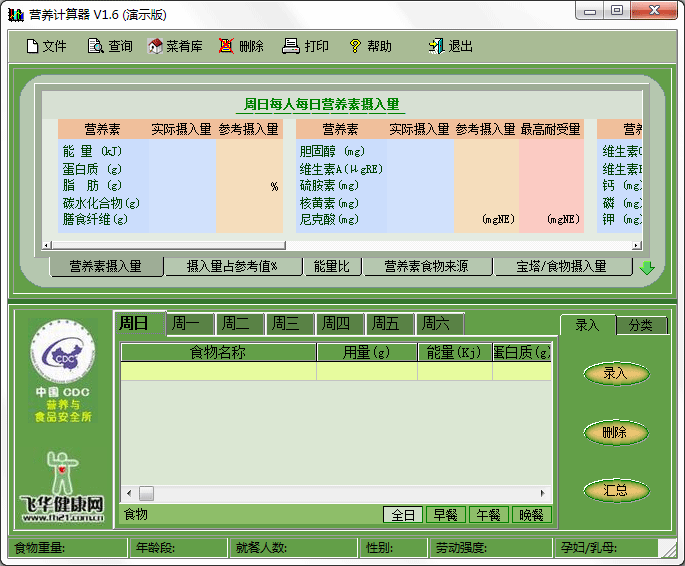Click the 文件 document icon in toolbar

click(32, 46)
